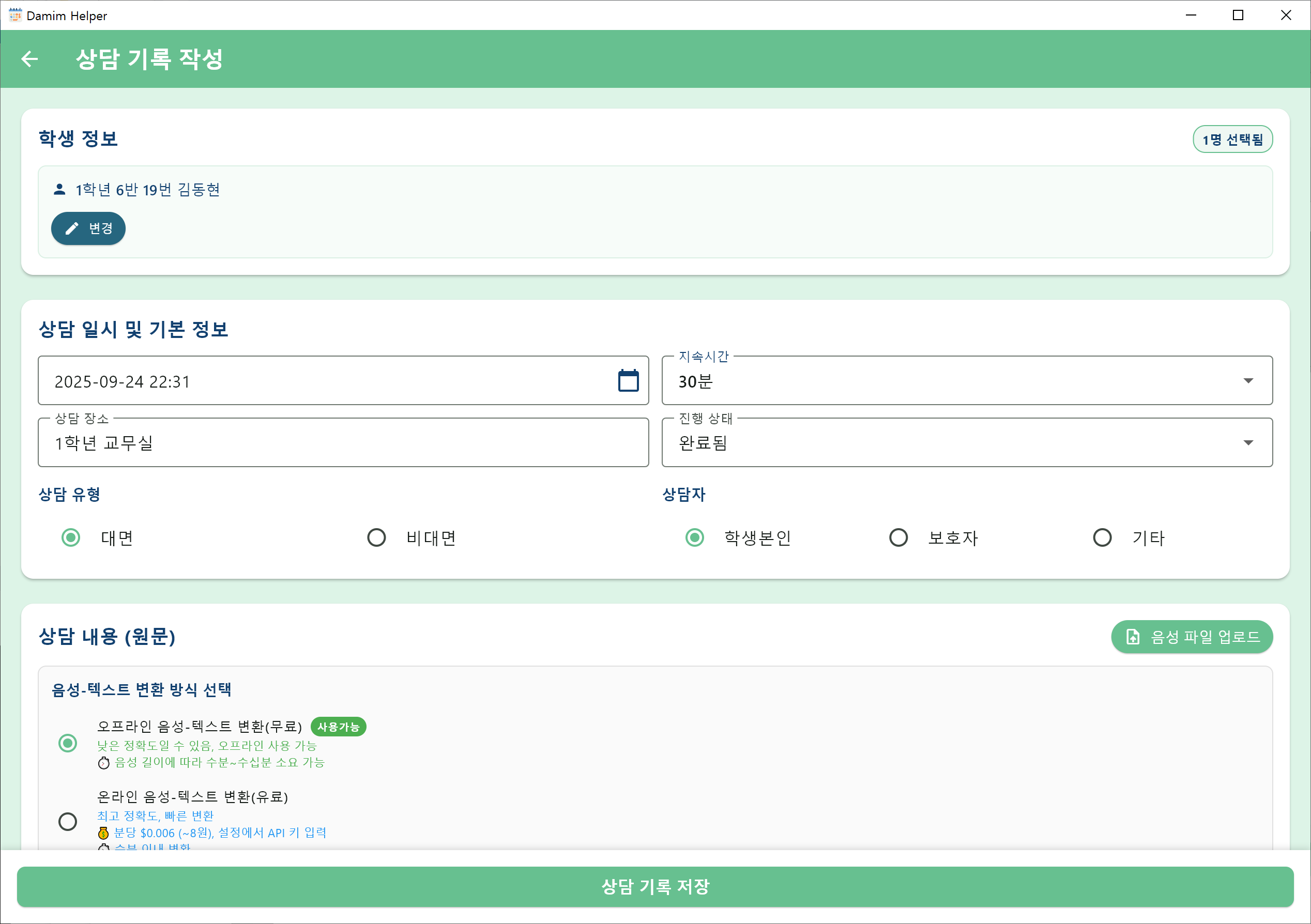The height and width of the screenshot is (924, 1311).
Task: Select 기타 as the counselee
Action: click(1102, 537)
